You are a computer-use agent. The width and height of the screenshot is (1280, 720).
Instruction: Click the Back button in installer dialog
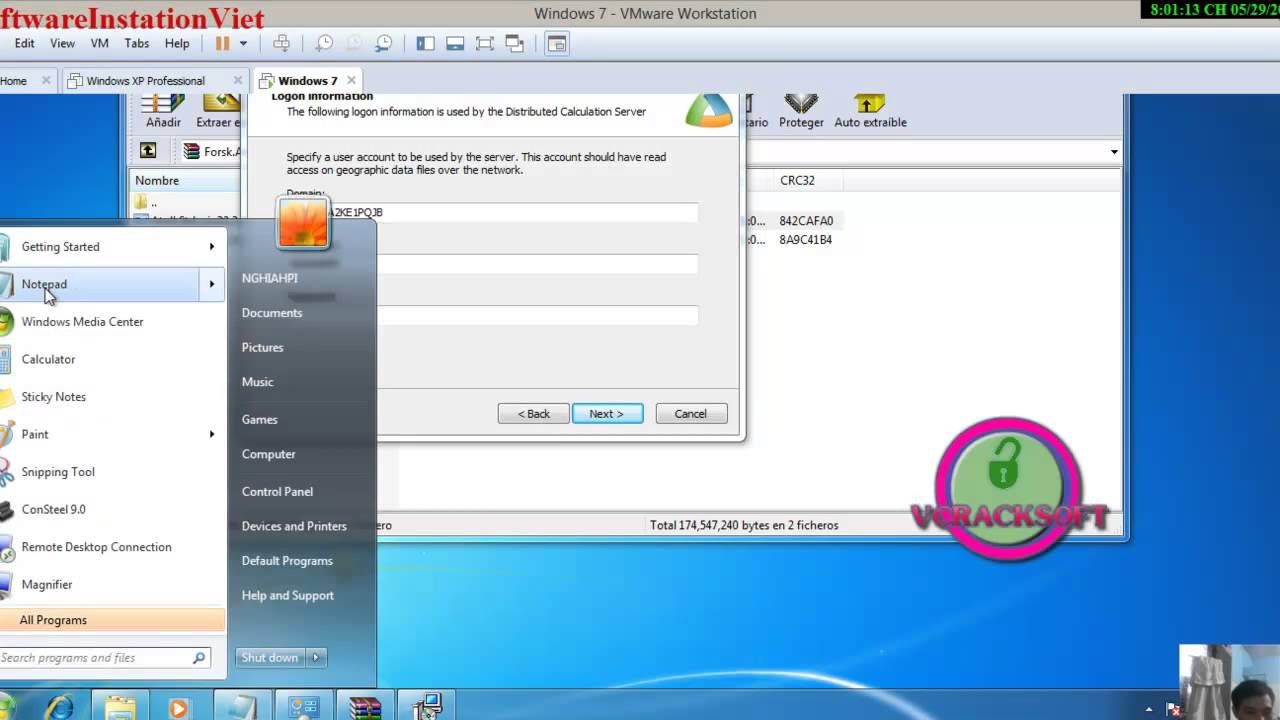533,414
